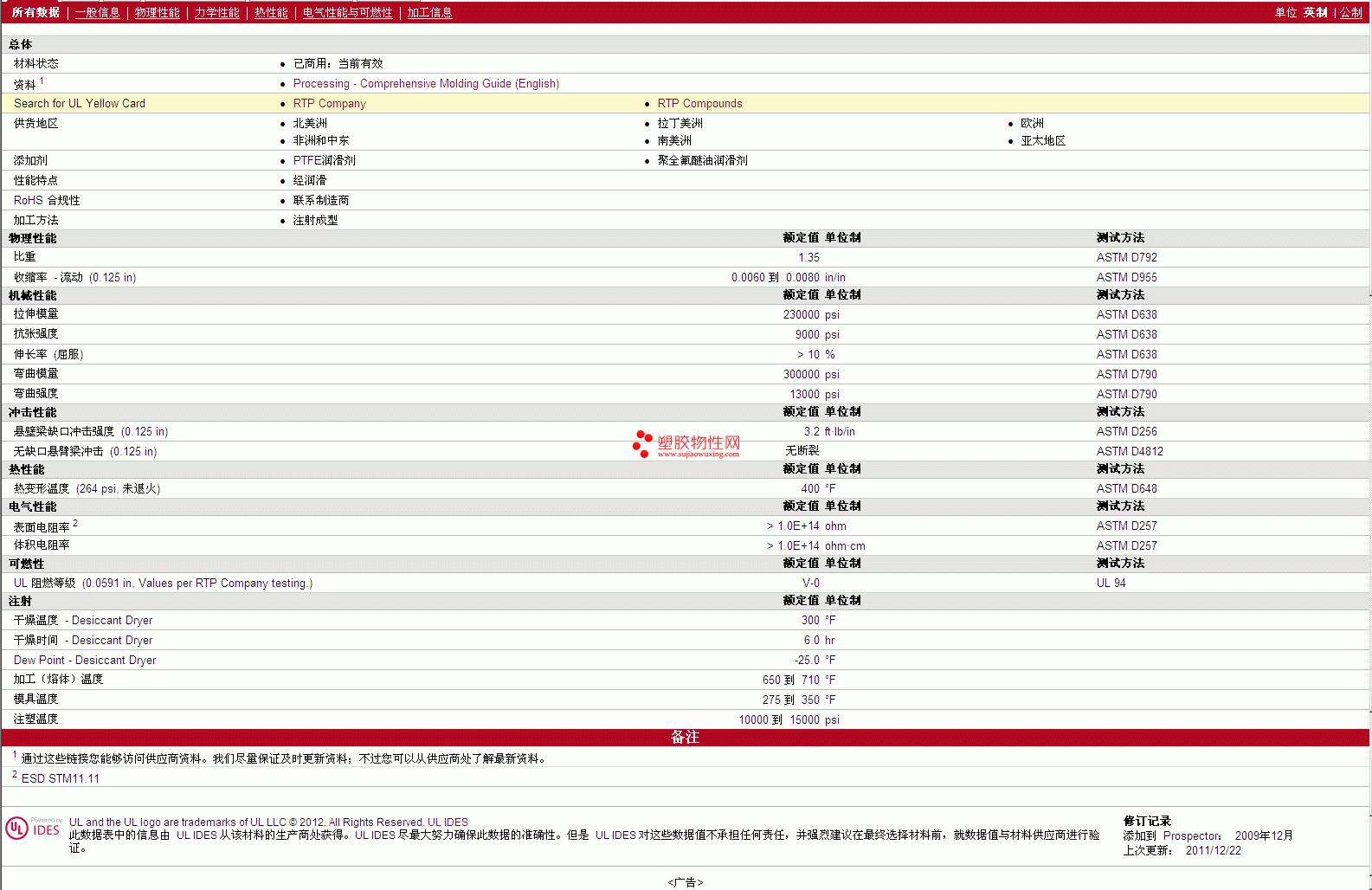Click the red 备注 section header
Image resolution: width=1372 pixels, height=890 pixels.
tap(685, 737)
